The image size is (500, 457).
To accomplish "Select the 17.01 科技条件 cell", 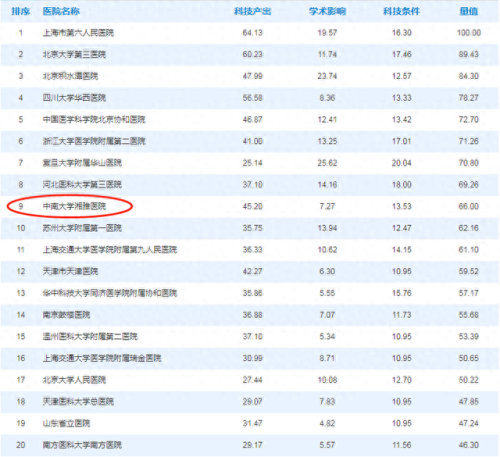I will click(401, 141).
